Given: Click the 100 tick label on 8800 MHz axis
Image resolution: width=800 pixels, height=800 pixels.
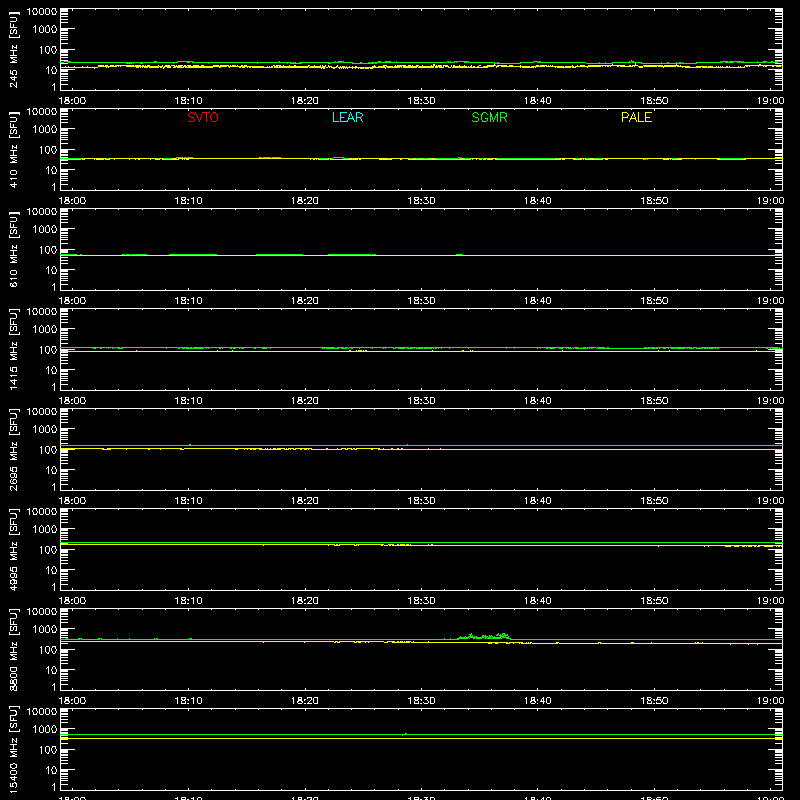Looking at the screenshot, I should pos(48,650).
